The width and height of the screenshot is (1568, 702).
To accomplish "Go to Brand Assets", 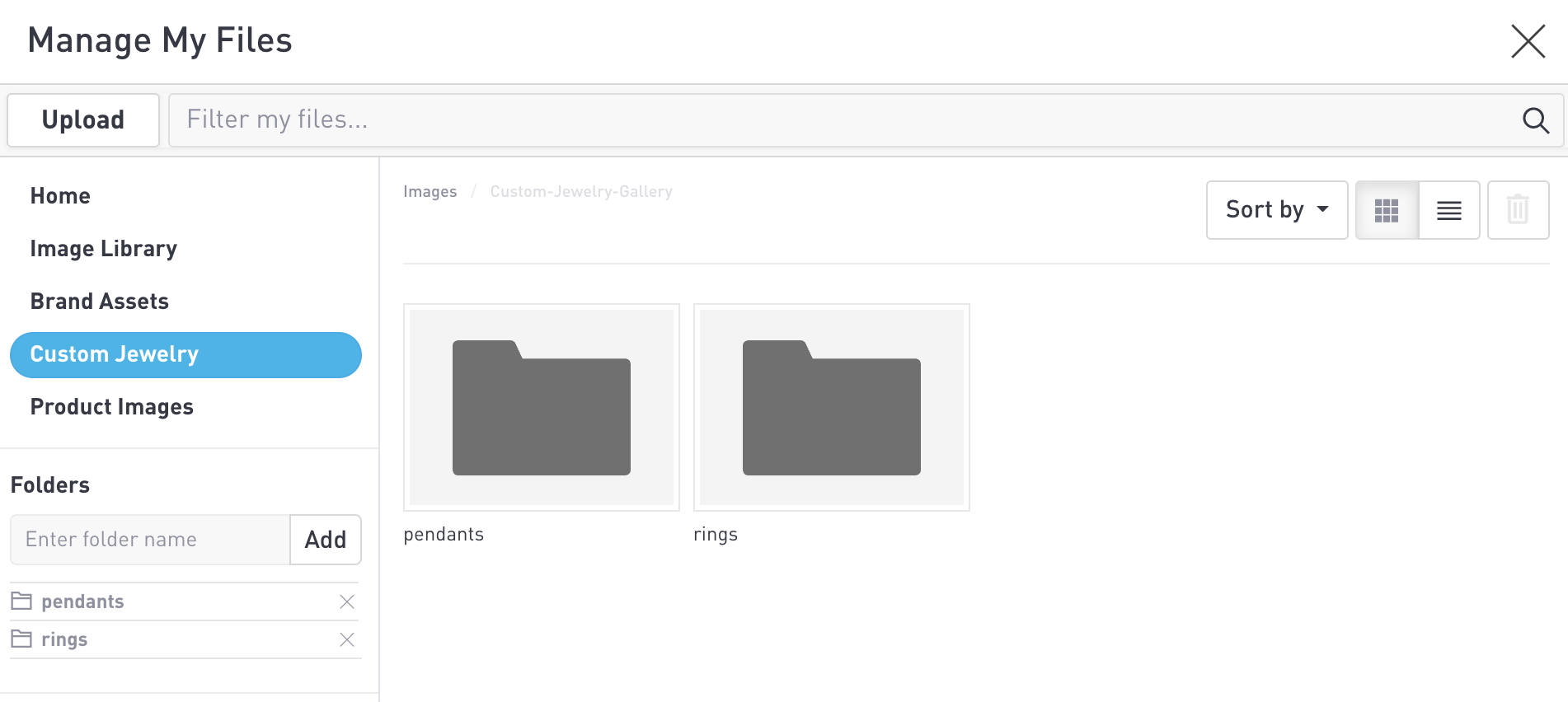I will point(100,302).
